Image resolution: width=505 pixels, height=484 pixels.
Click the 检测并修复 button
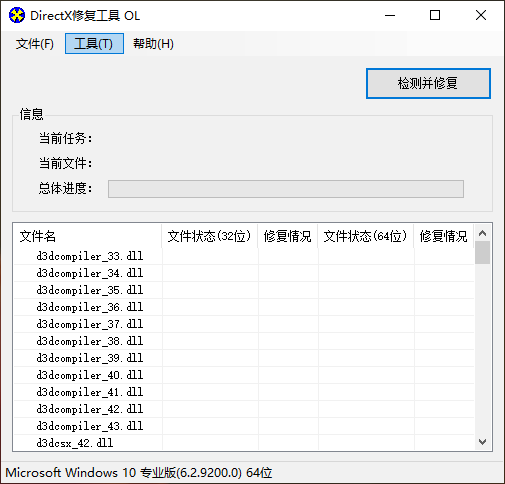pyautogui.click(x=428, y=83)
